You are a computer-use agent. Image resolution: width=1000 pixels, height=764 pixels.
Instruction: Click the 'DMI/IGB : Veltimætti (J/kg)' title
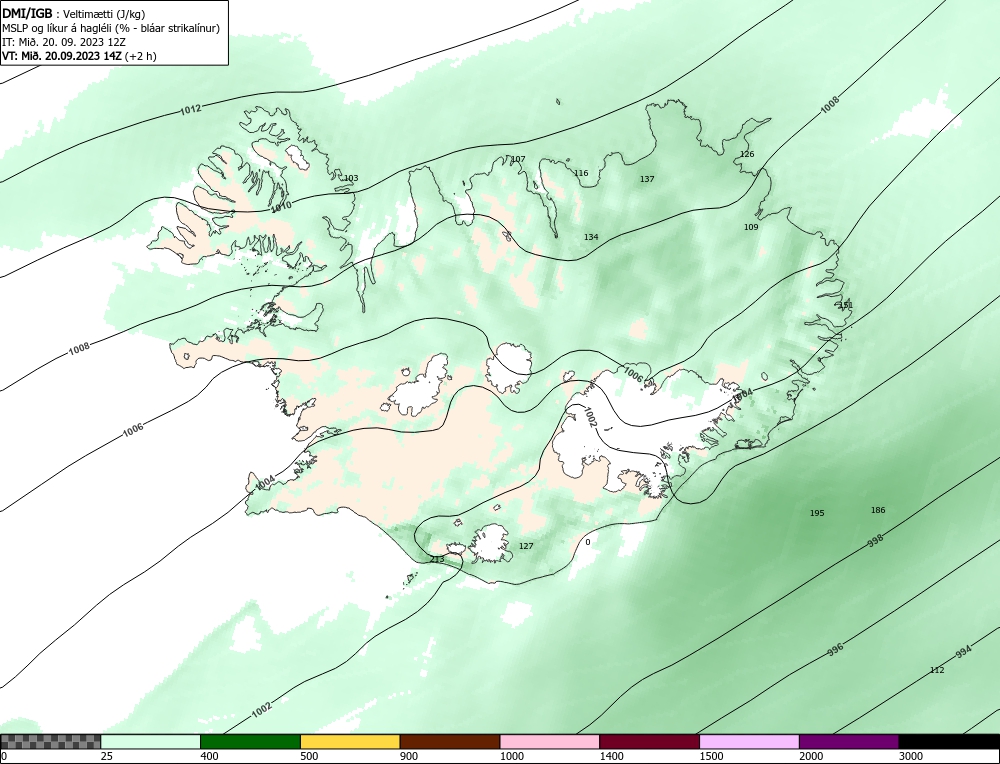click(73, 13)
